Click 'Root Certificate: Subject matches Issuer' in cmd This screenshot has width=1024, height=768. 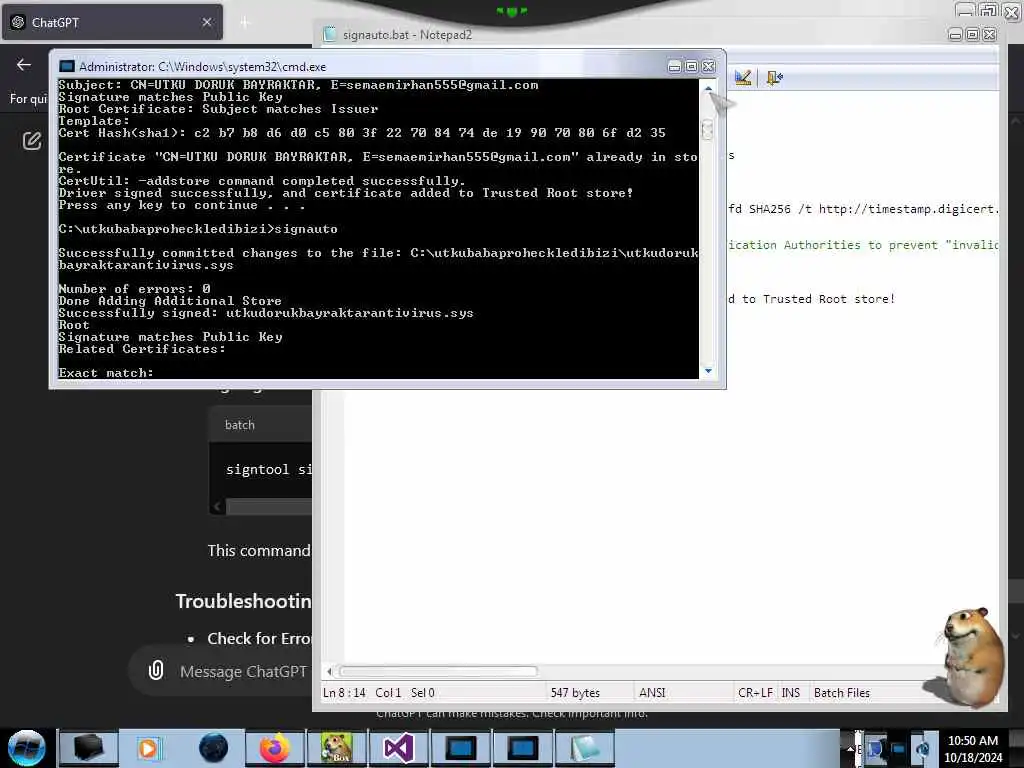click(x=218, y=109)
